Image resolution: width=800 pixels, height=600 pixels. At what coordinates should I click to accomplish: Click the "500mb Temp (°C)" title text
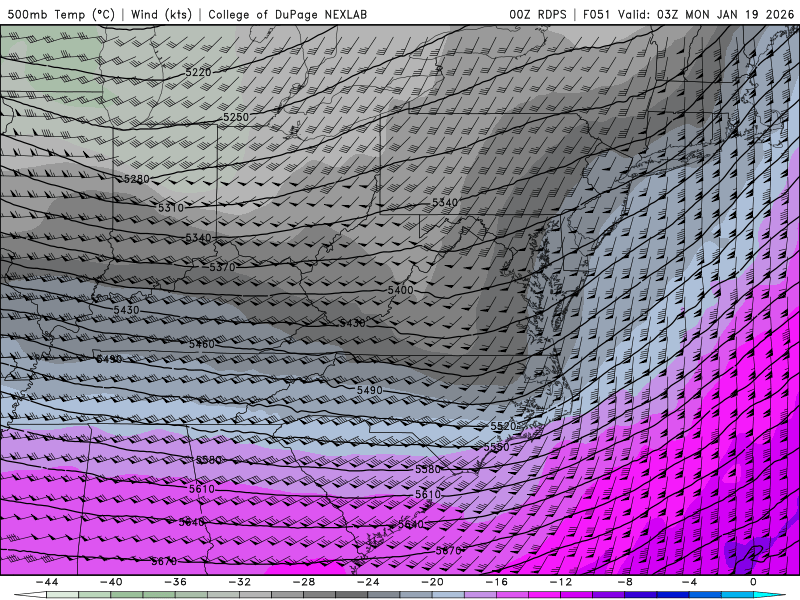(x=61, y=14)
